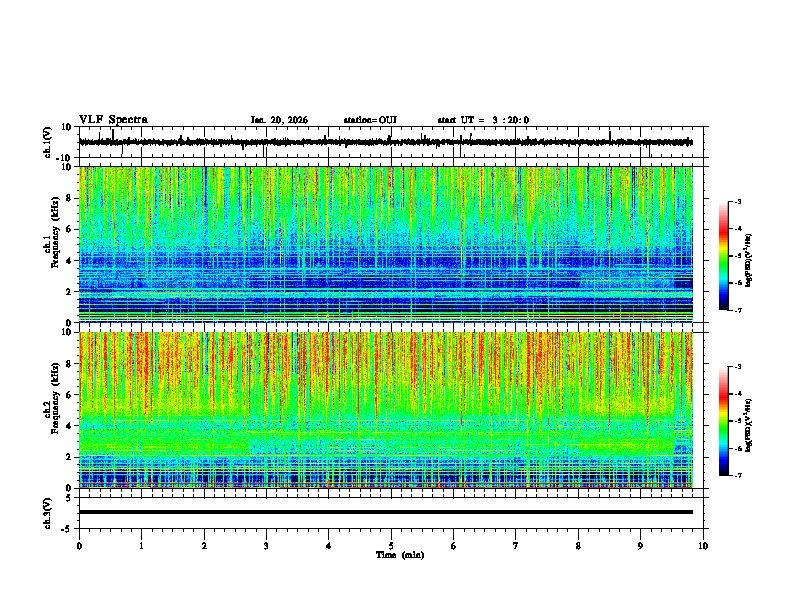Viewport: 792px width, 612px height.
Task: Click the time axis tick label "4"
Action: click(329, 546)
